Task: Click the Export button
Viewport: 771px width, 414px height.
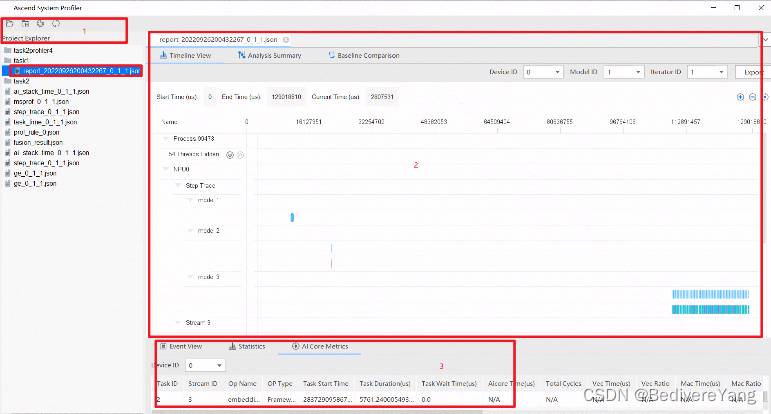Action: click(x=752, y=72)
